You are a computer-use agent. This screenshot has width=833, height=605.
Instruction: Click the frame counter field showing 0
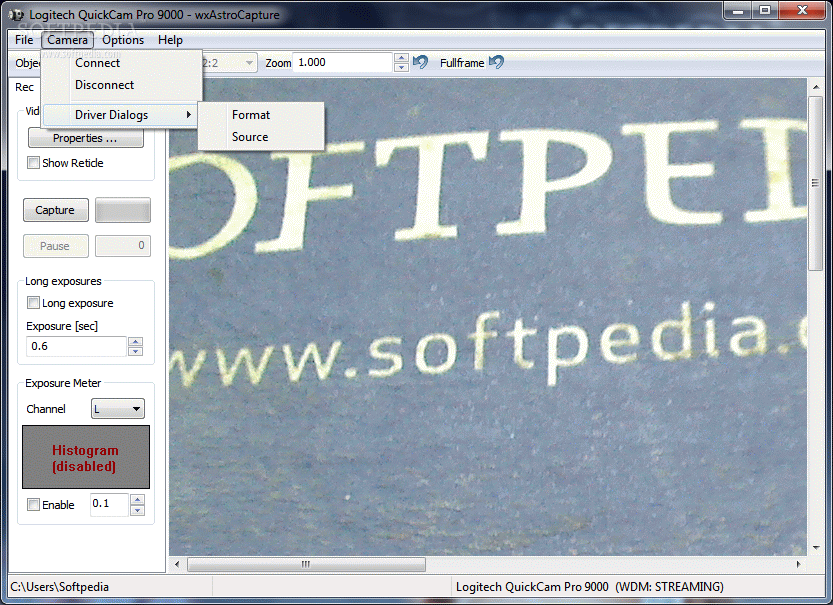click(x=123, y=245)
